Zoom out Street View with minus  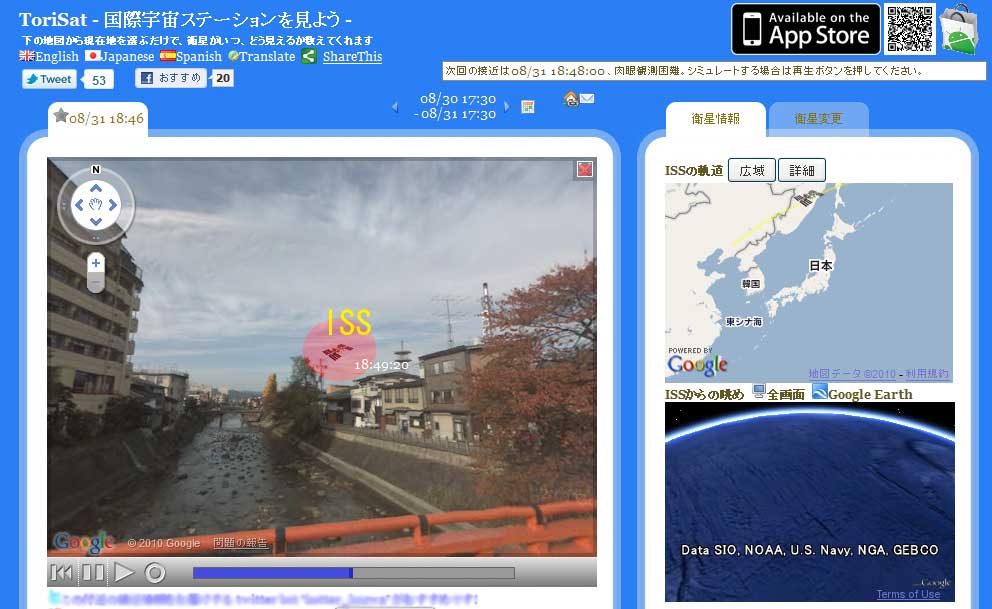click(x=96, y=282)
